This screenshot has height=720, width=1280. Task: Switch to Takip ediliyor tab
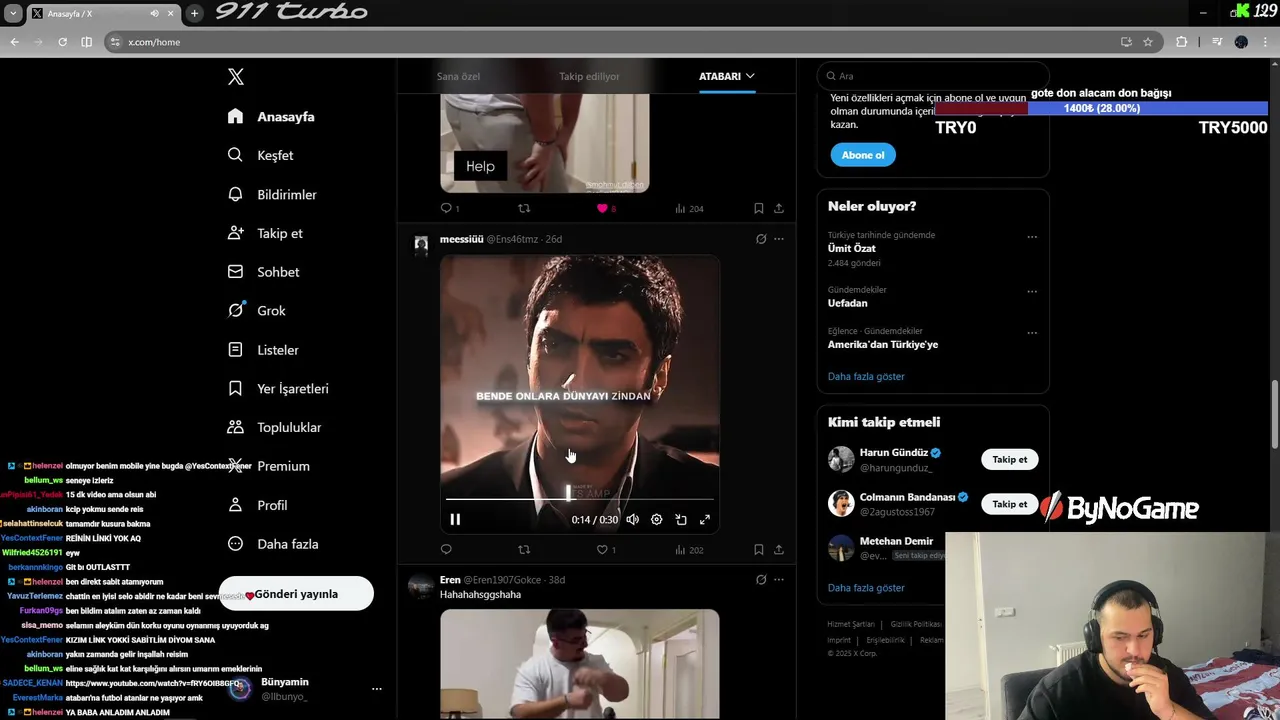pyautogui.click(x=589, y=76)
